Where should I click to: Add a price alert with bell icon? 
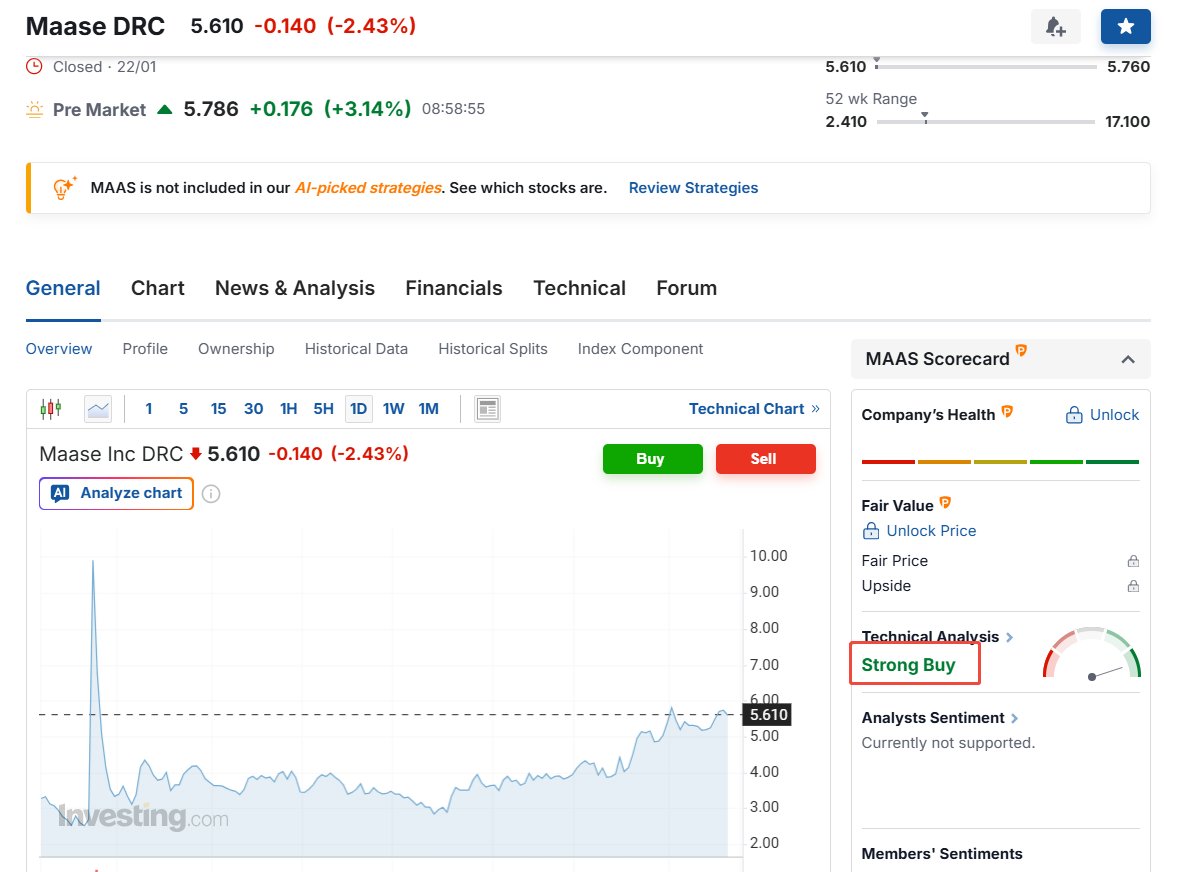1056,27
